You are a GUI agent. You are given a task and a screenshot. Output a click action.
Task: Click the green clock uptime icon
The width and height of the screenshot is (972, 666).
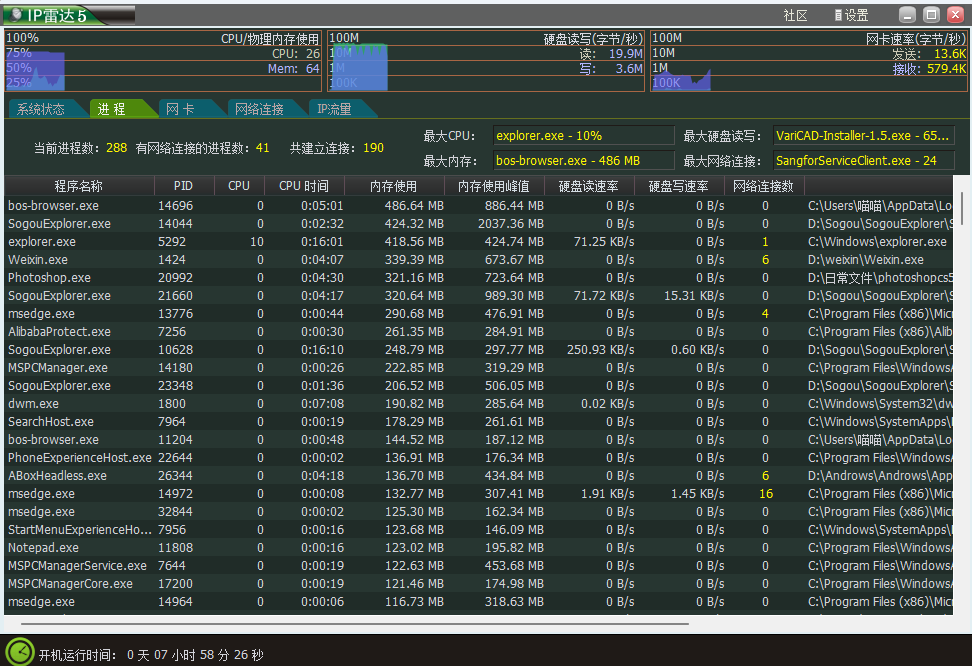click(x=19, y=652)
